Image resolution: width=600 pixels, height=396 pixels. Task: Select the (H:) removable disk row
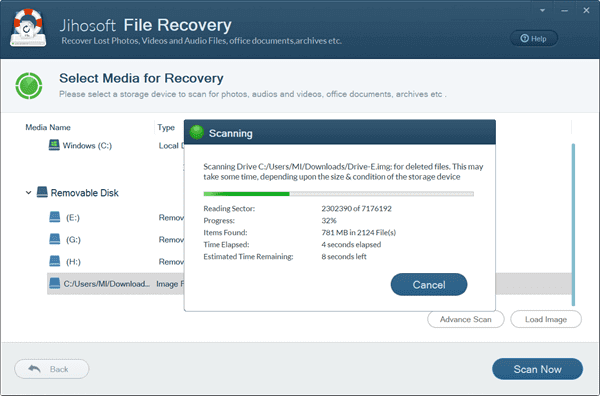point(116,262)
